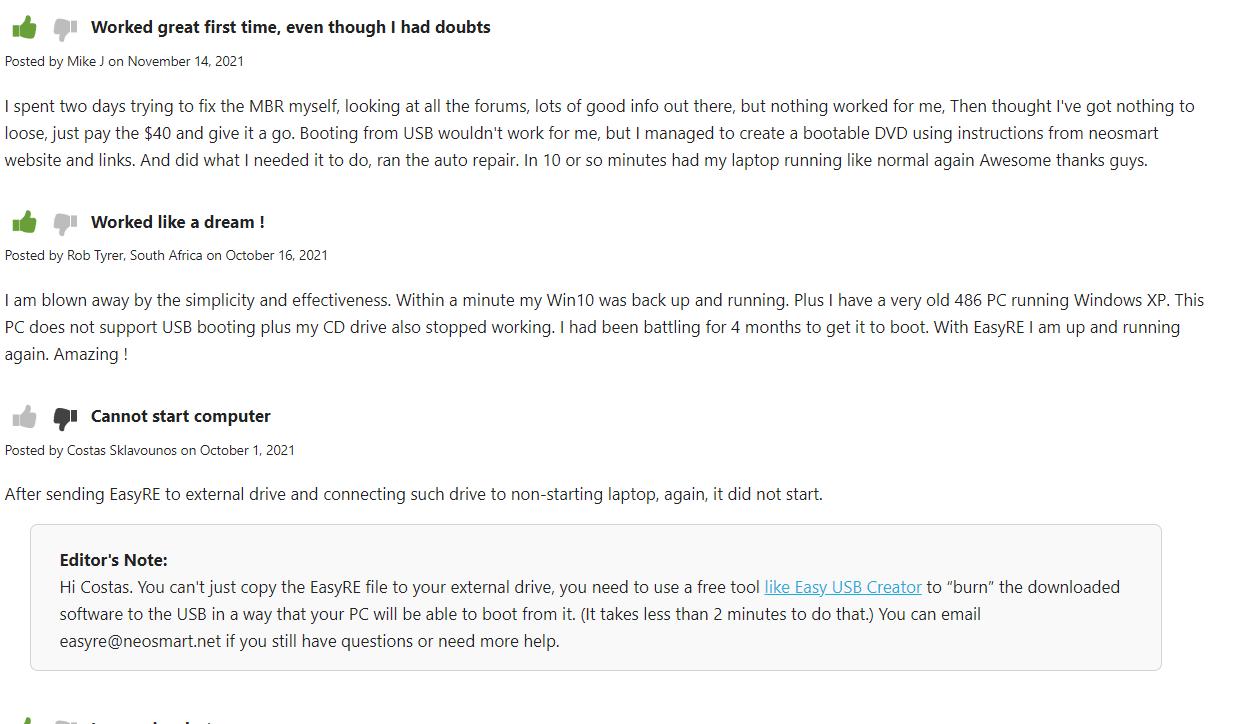Click thumbs up on 'Cannot start computer' review
This screenshot has height=724, width=1248.
click(25, 416)
